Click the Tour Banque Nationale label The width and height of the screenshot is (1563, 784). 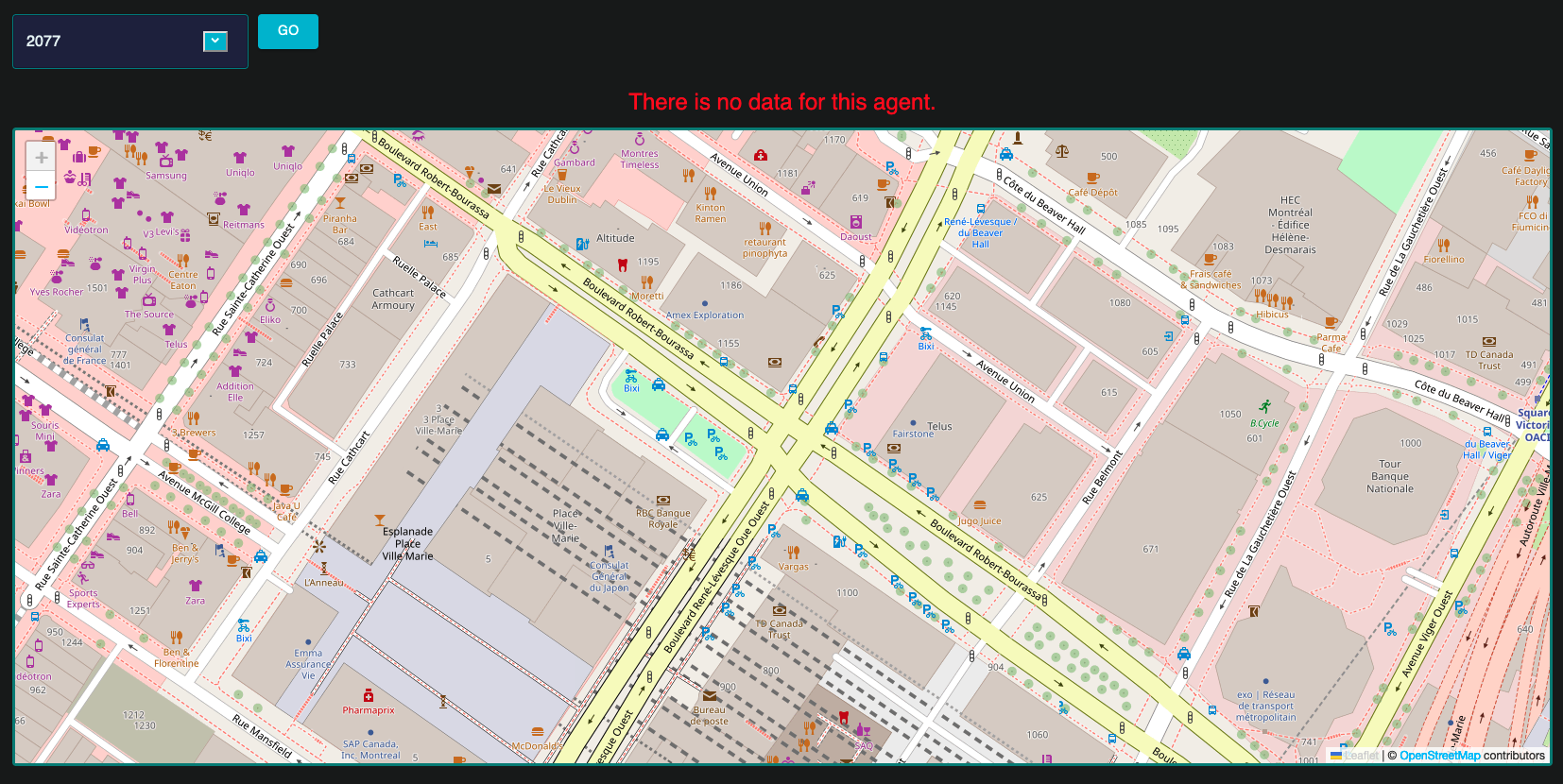pyautogui.click(x=1390, y=476)
